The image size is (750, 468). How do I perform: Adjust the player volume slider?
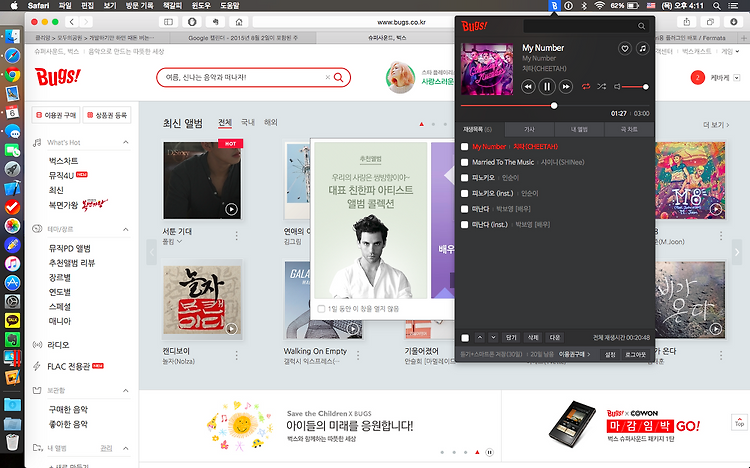pos(634,87)
